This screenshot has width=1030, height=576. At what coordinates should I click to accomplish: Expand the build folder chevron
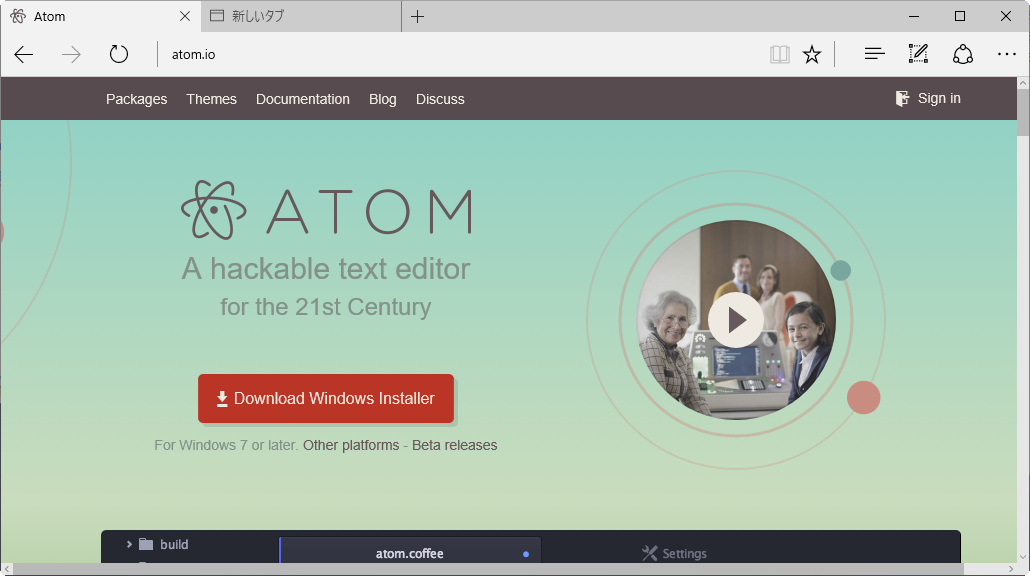(x=129, y=544)
